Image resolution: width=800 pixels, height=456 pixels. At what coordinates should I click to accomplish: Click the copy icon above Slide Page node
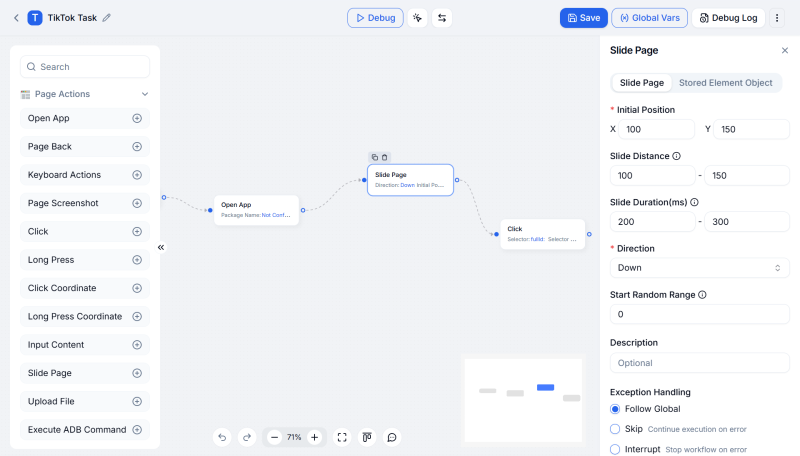374,157
